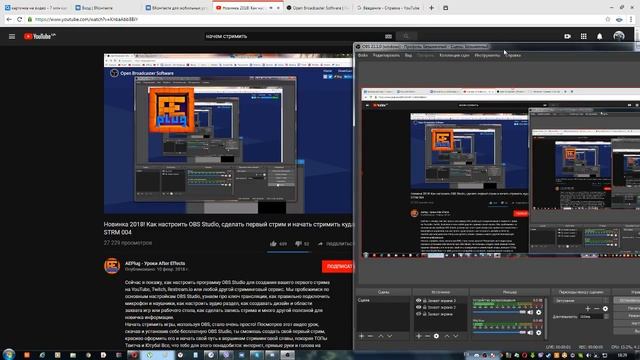Open the YouTube create video camera icon

567,36
